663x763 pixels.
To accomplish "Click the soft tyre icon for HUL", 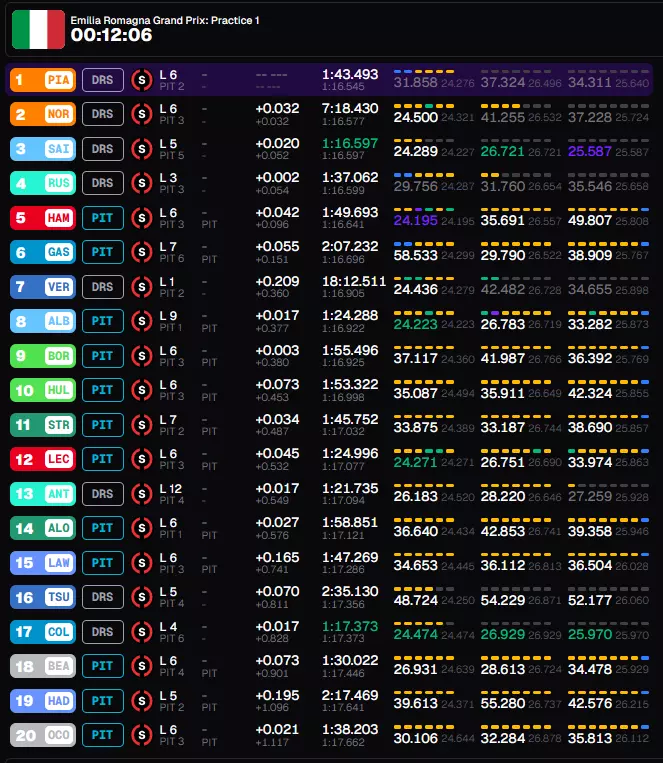I will tap(142, 390).
